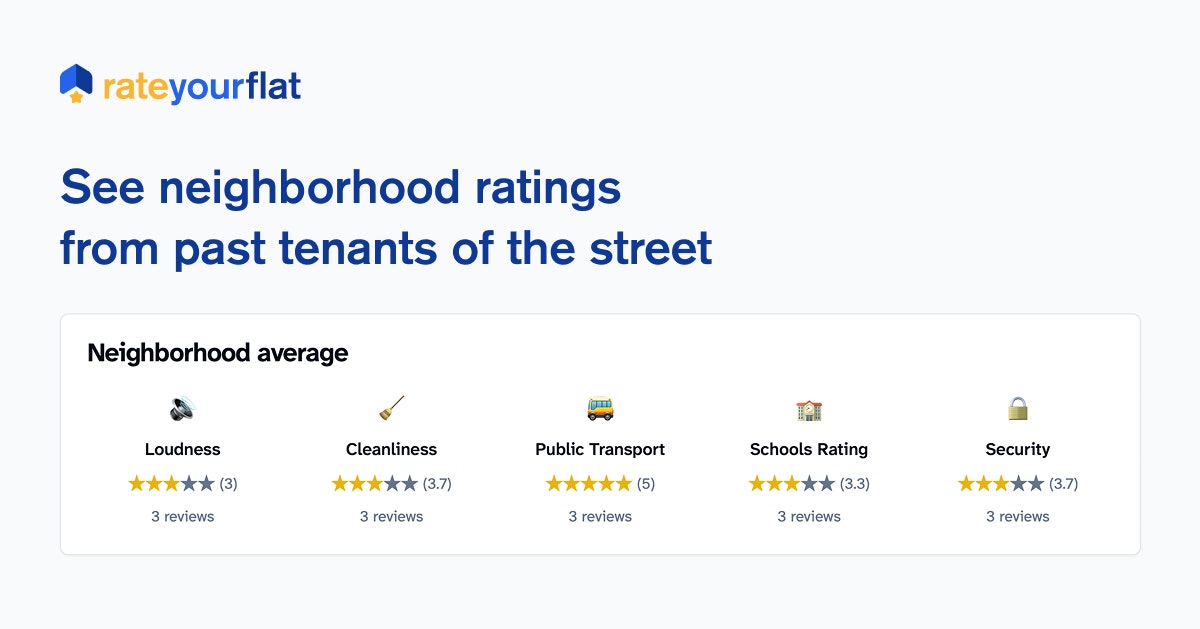Click the Schools Rating stars
The width and height of the screenshot is (1200, 629).
pos(792,484)
